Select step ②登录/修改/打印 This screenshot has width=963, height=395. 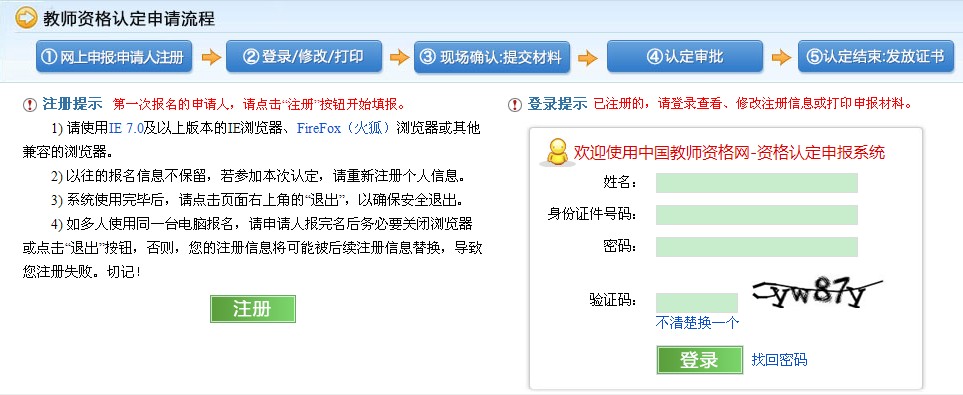304,57
